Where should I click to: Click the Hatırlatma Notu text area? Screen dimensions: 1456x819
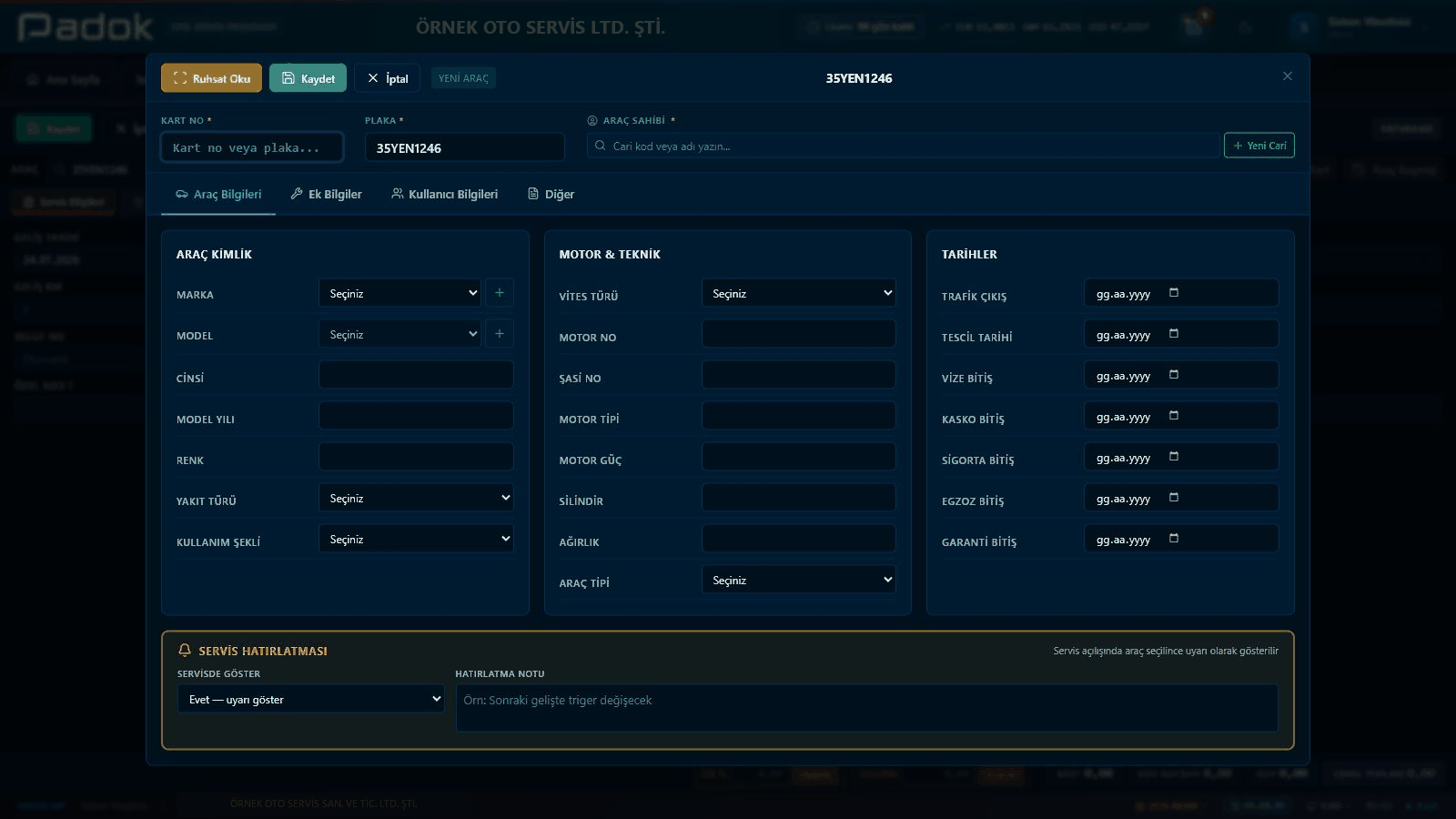(866, 708)
